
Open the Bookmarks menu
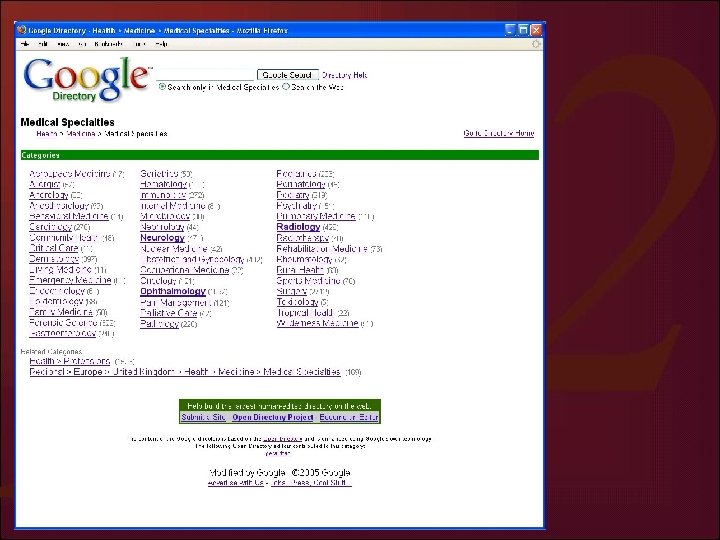tap(108, 44)
